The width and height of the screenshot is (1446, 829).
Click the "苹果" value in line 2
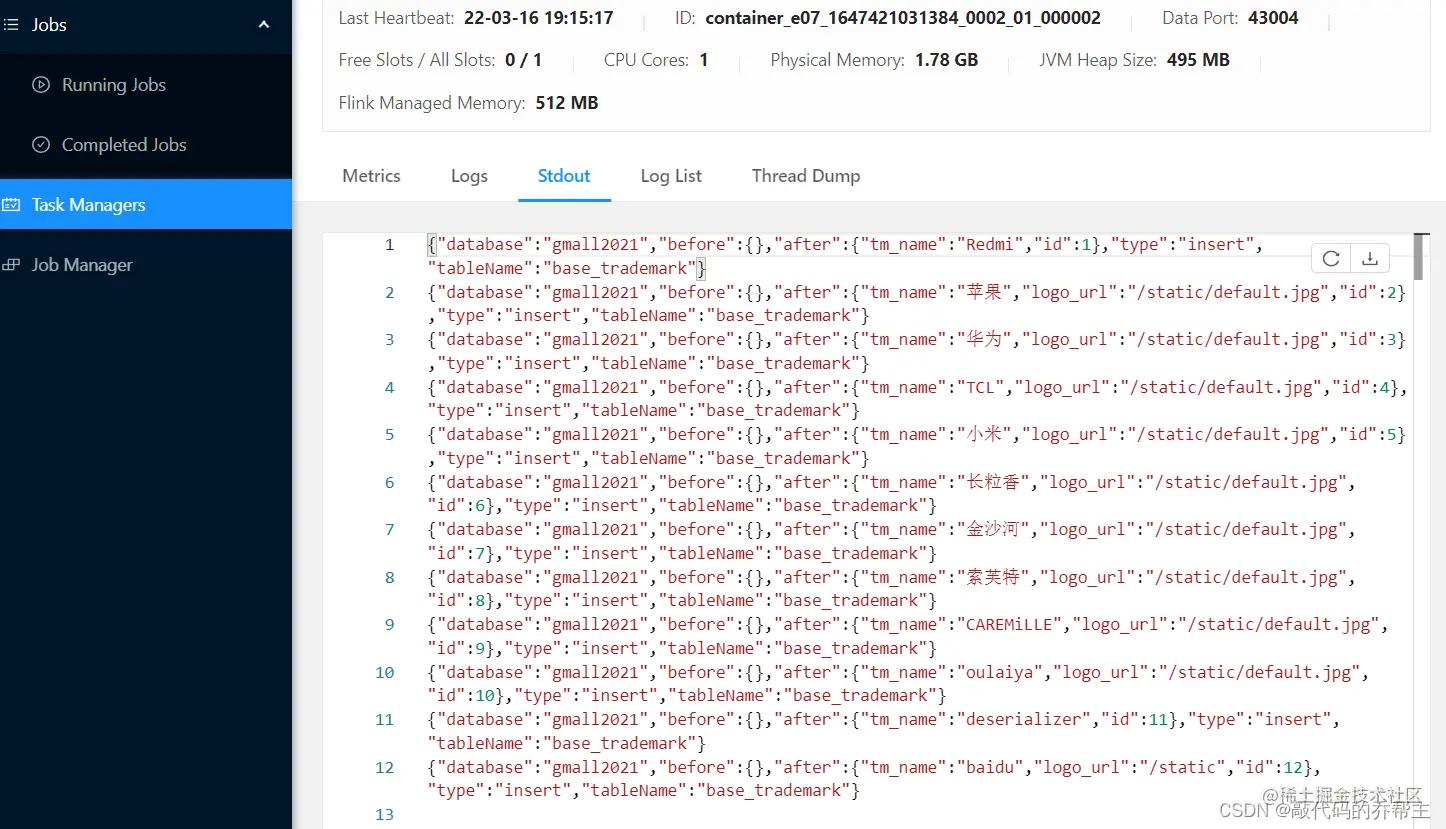coord(984,293)
